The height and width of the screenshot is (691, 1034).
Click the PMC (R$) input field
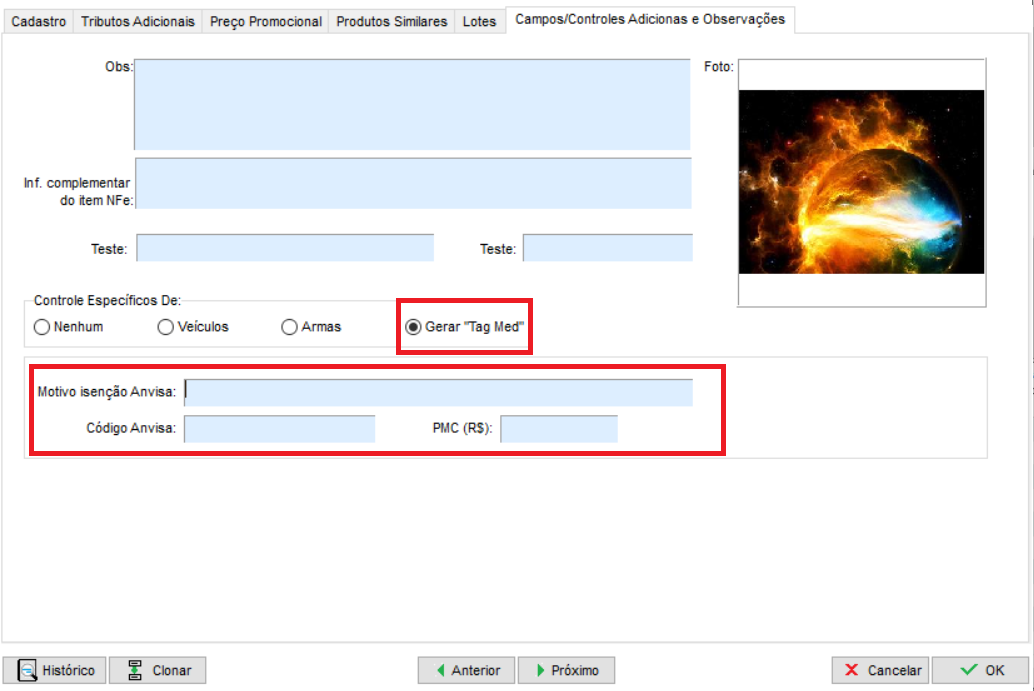coord(559,429)
